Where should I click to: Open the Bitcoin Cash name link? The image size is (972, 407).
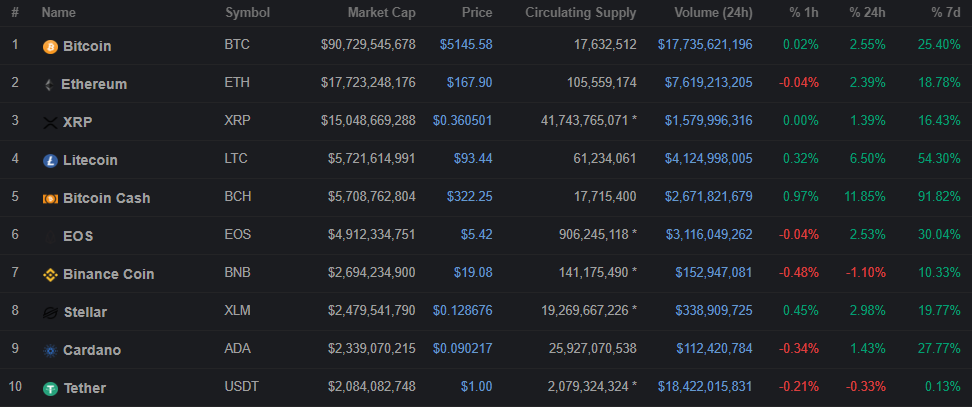click(x=106, y=198)
